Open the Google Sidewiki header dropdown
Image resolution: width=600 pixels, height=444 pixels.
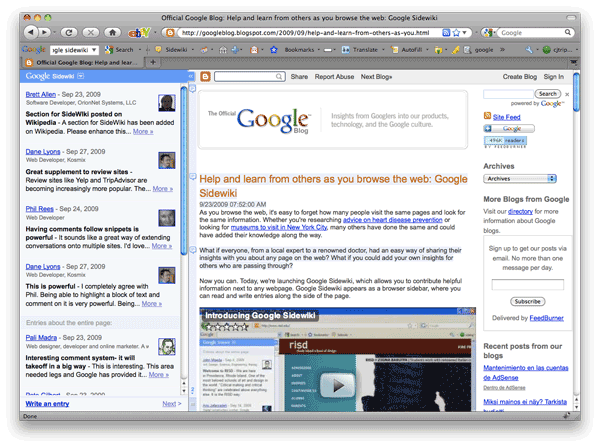(81, 76)
